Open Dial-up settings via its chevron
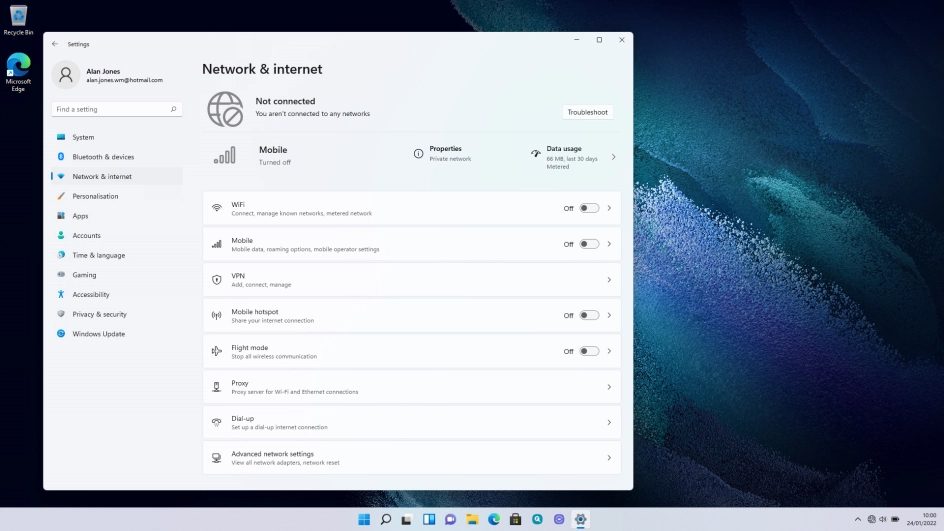 click(x=609, y=422)
